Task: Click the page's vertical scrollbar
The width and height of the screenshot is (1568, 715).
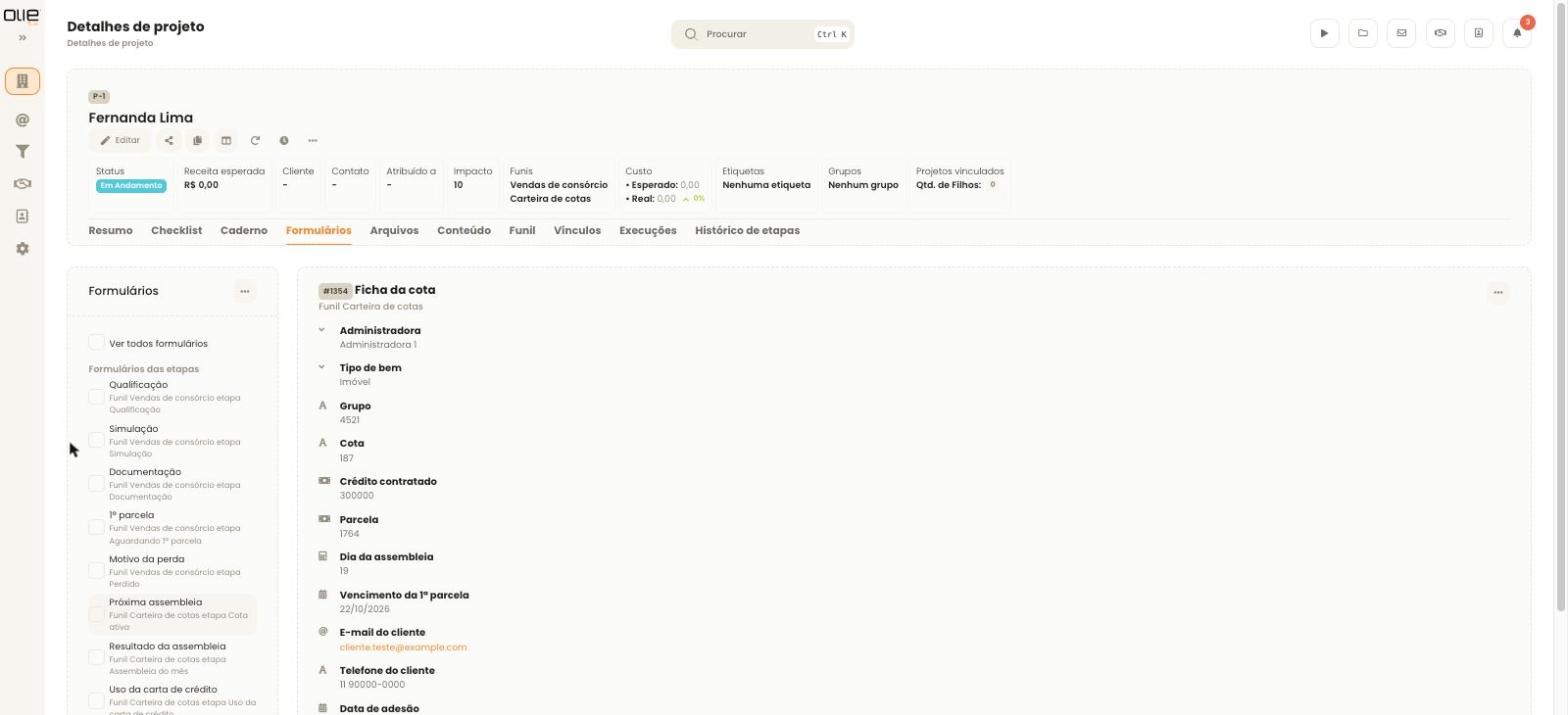Action: [1562, 305]
